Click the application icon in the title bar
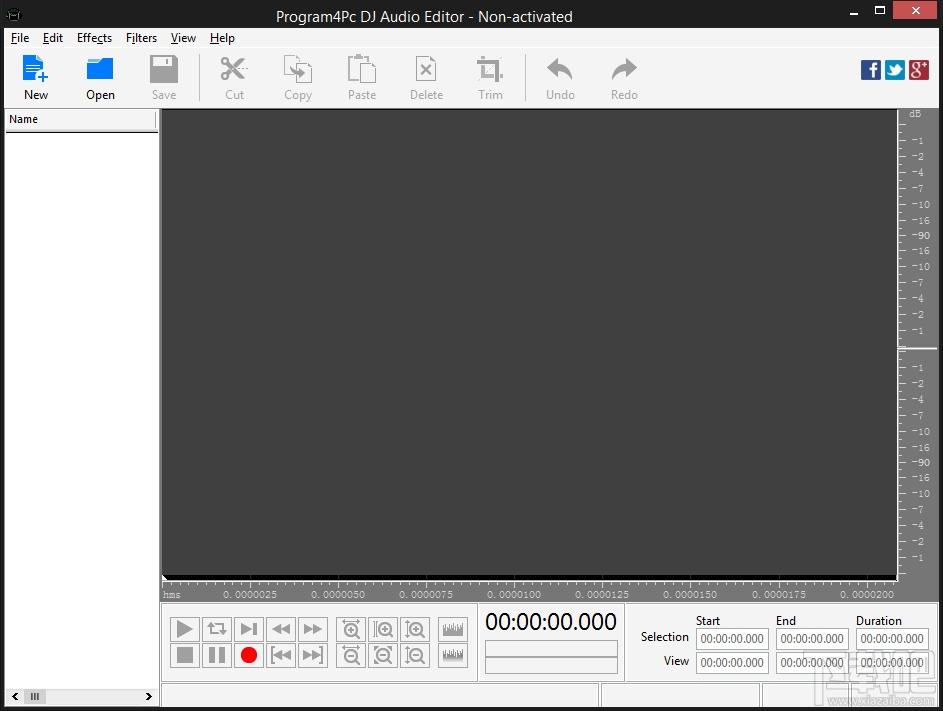Screen dimensions: 943x711 click(13, 14)
